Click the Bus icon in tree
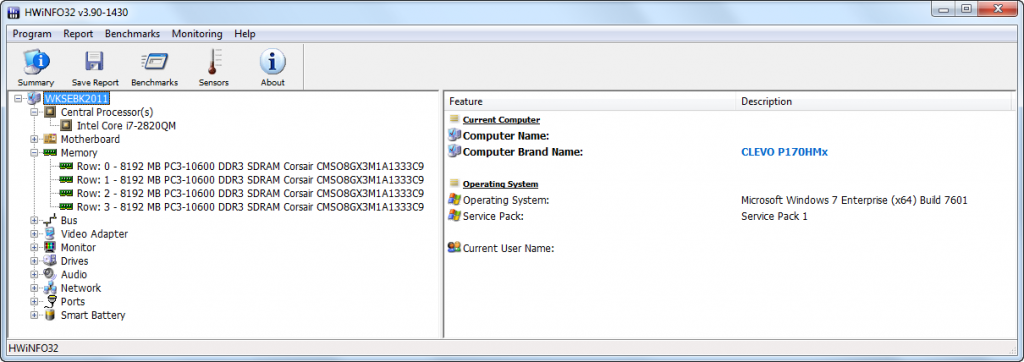 [50, 221]
